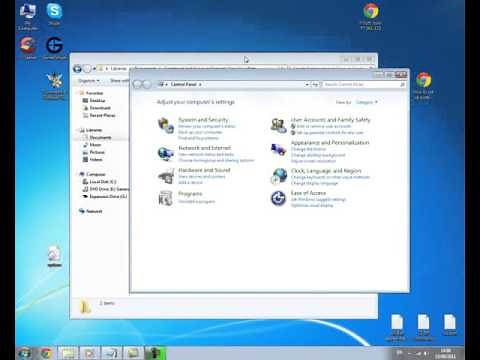Select Network in Explorer sidebar
480x360 pixels.
[x=91, y=211]
